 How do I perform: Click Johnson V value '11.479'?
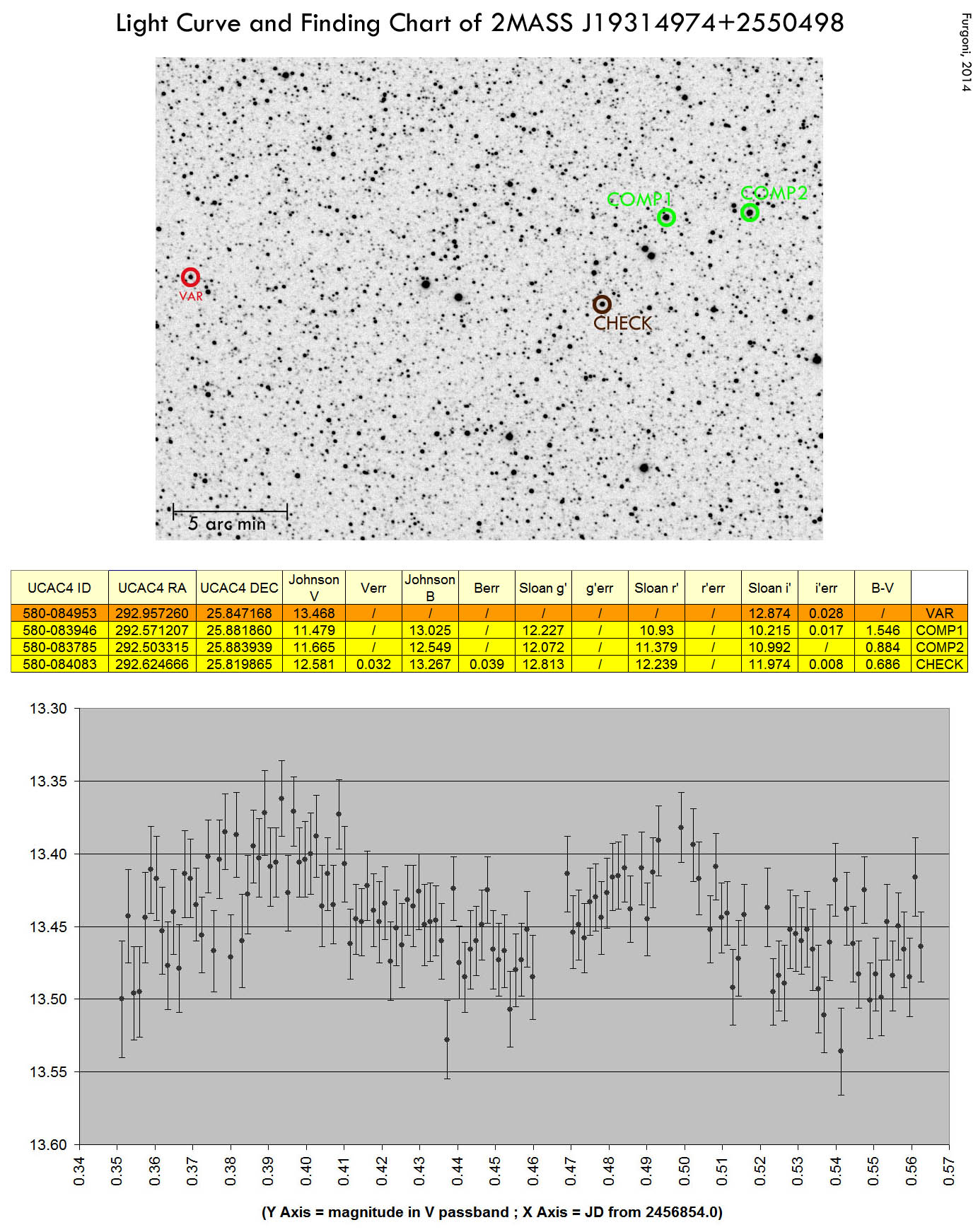click(x=314, y=630)
